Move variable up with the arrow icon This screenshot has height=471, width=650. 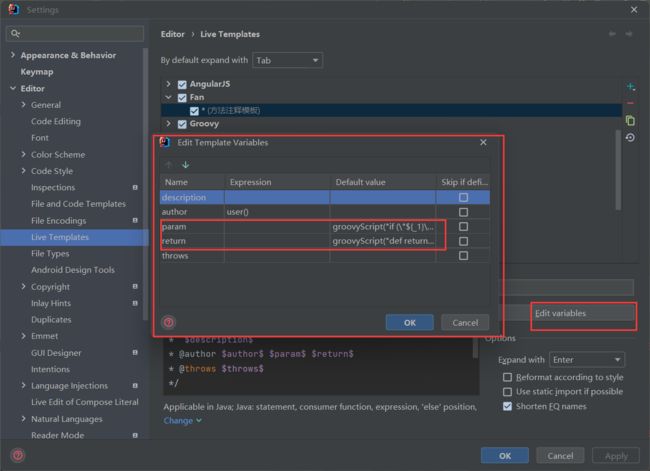point(169,165)
